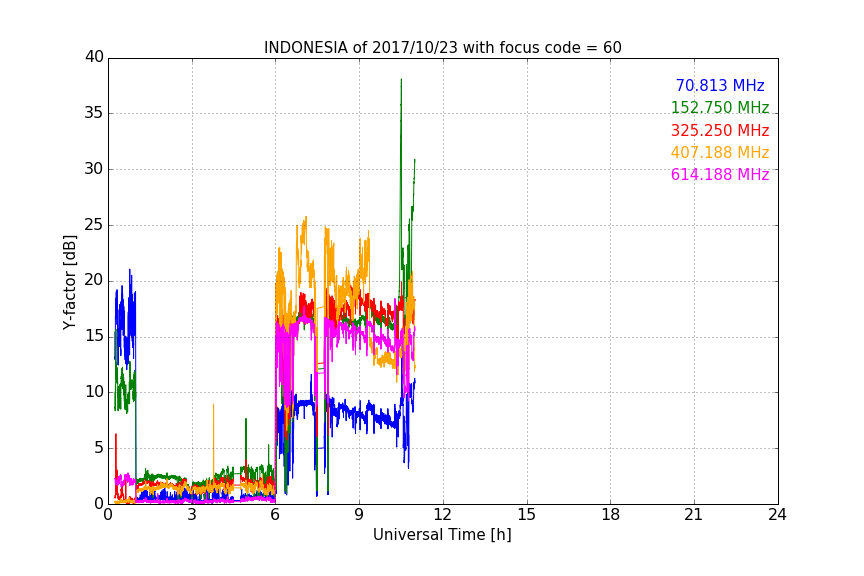Click the y-axis tick label 20
Image resolution: width=864 pixels, height=576 pixels.
(x=94, y=281)
